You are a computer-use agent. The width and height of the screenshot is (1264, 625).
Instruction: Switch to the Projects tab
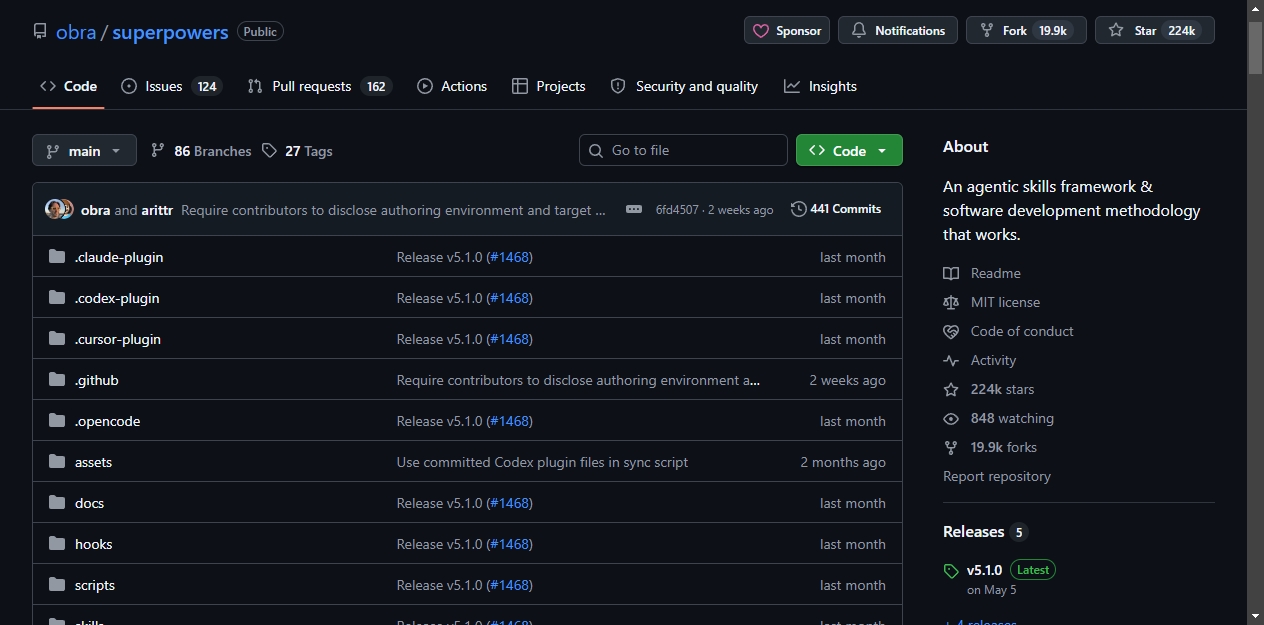click(x=548, y=86)
